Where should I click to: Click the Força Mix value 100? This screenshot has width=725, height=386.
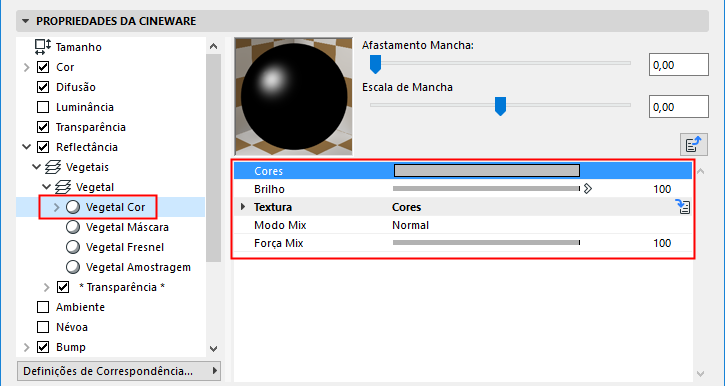click(662, 243)
